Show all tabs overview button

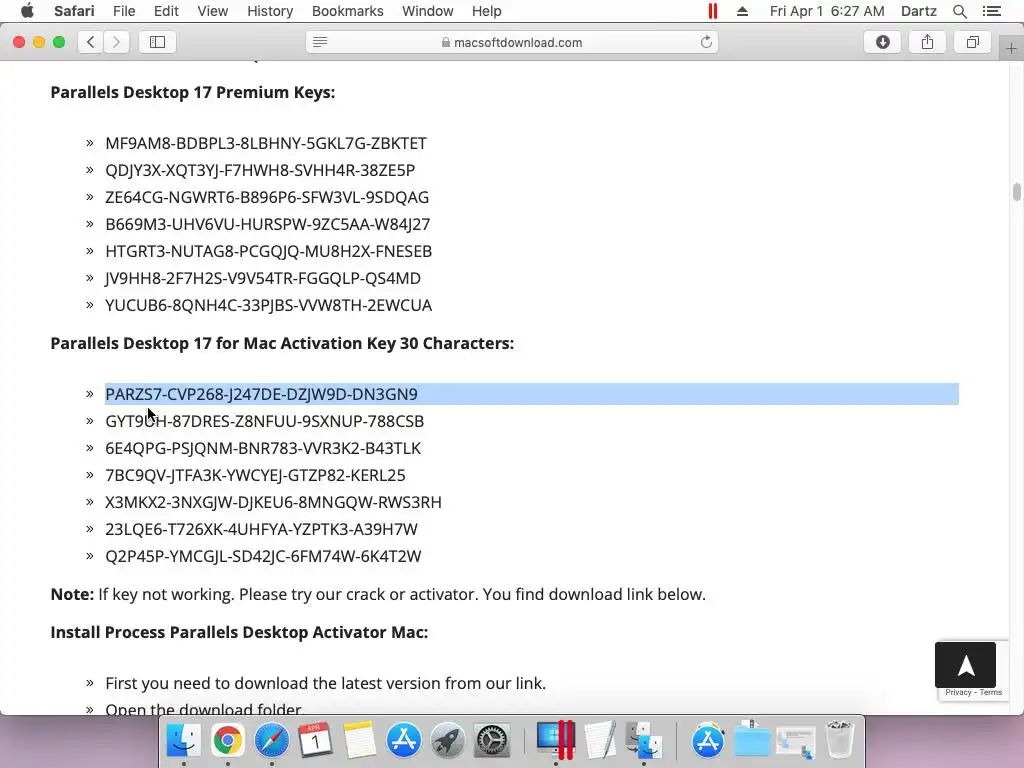(x=972, y=42)
